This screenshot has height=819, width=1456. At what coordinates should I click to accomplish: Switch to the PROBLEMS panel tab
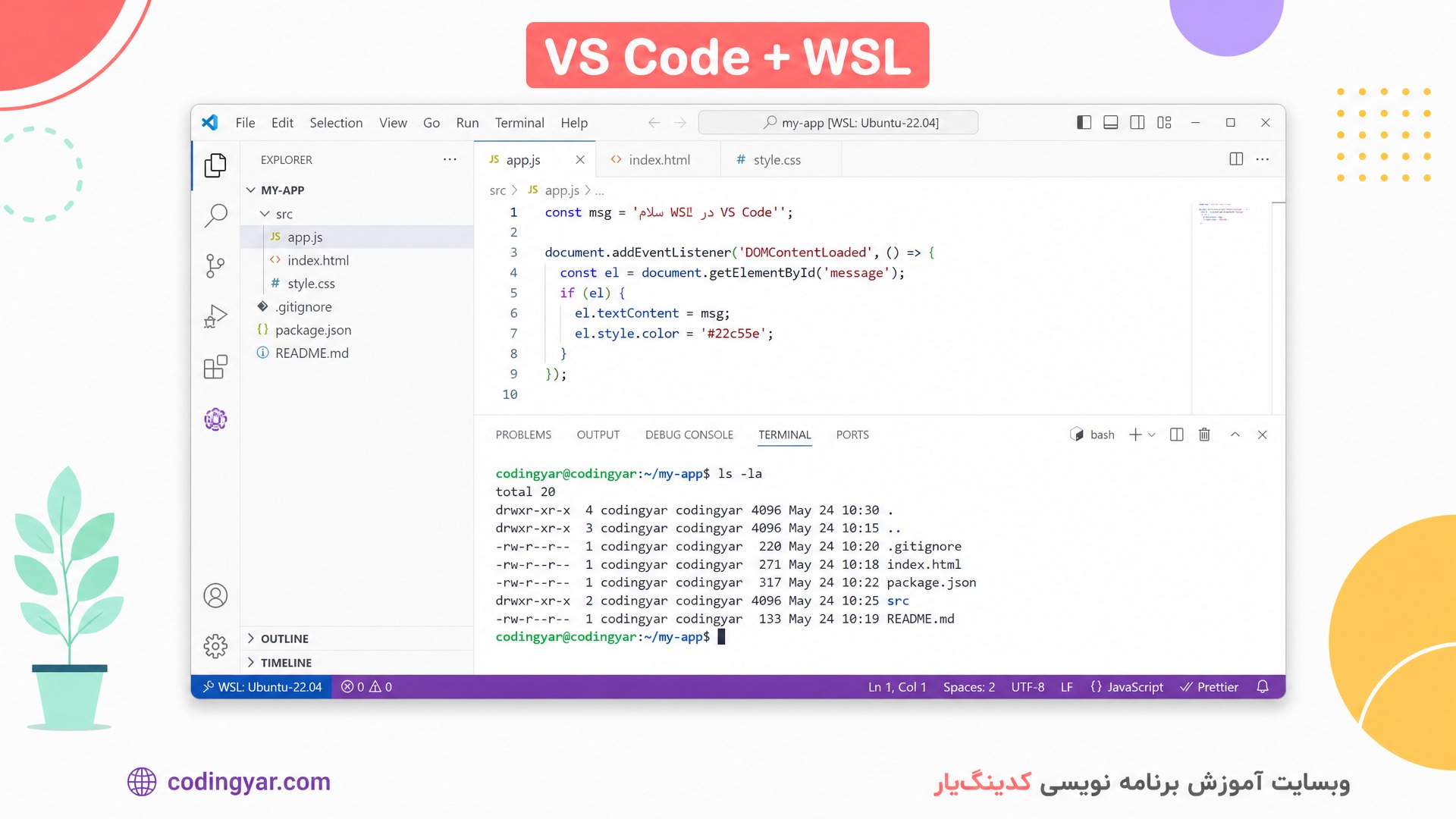pos(523,435)
